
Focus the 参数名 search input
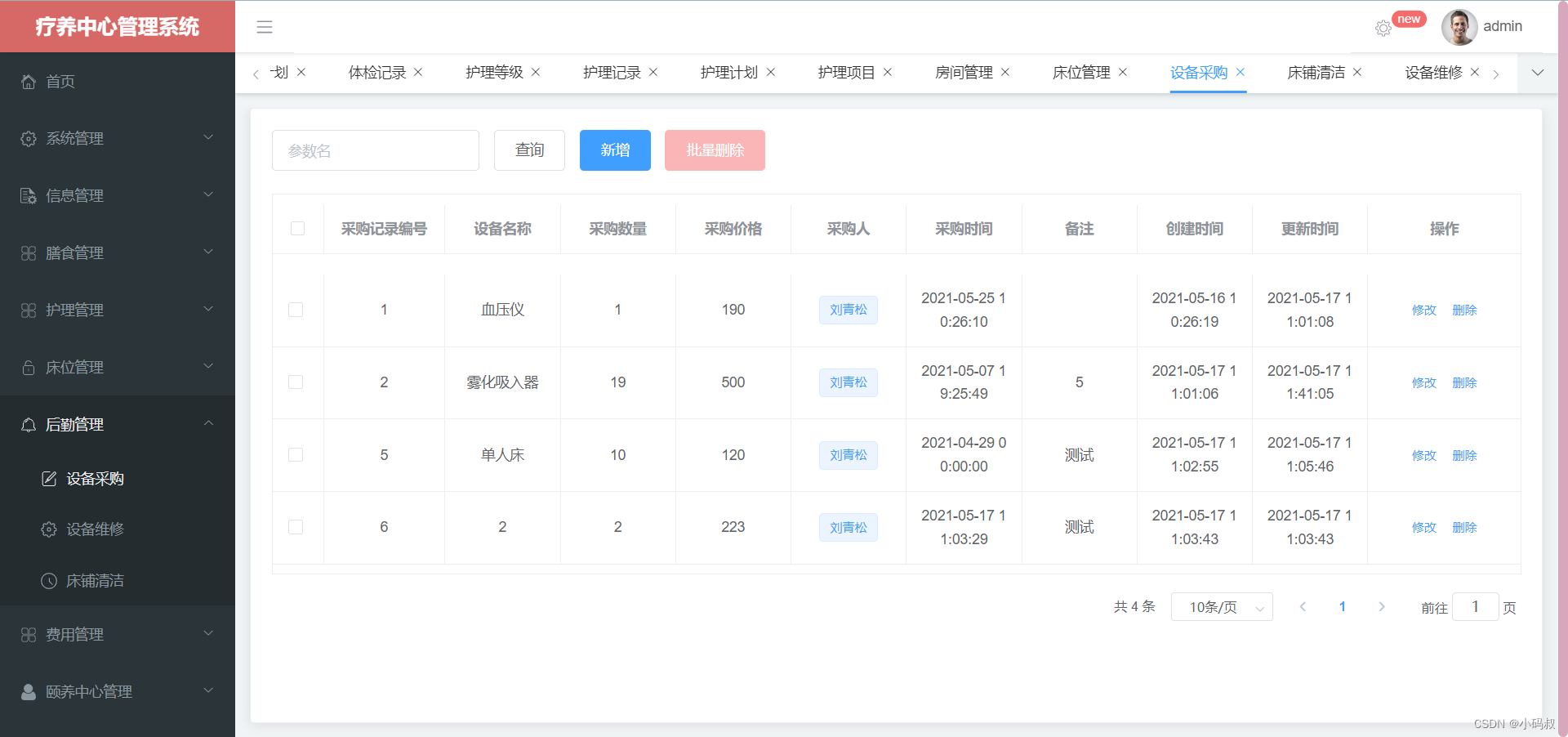[x=376, y=150]
